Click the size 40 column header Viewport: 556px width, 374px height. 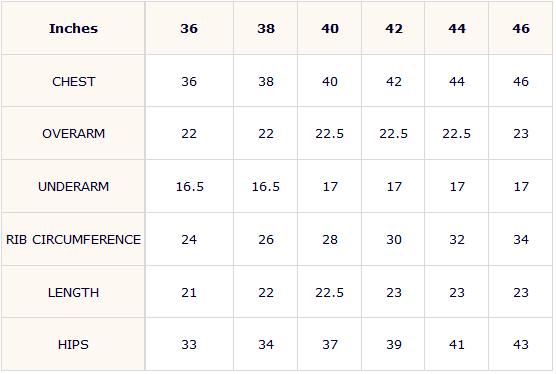tap(330, 28)
